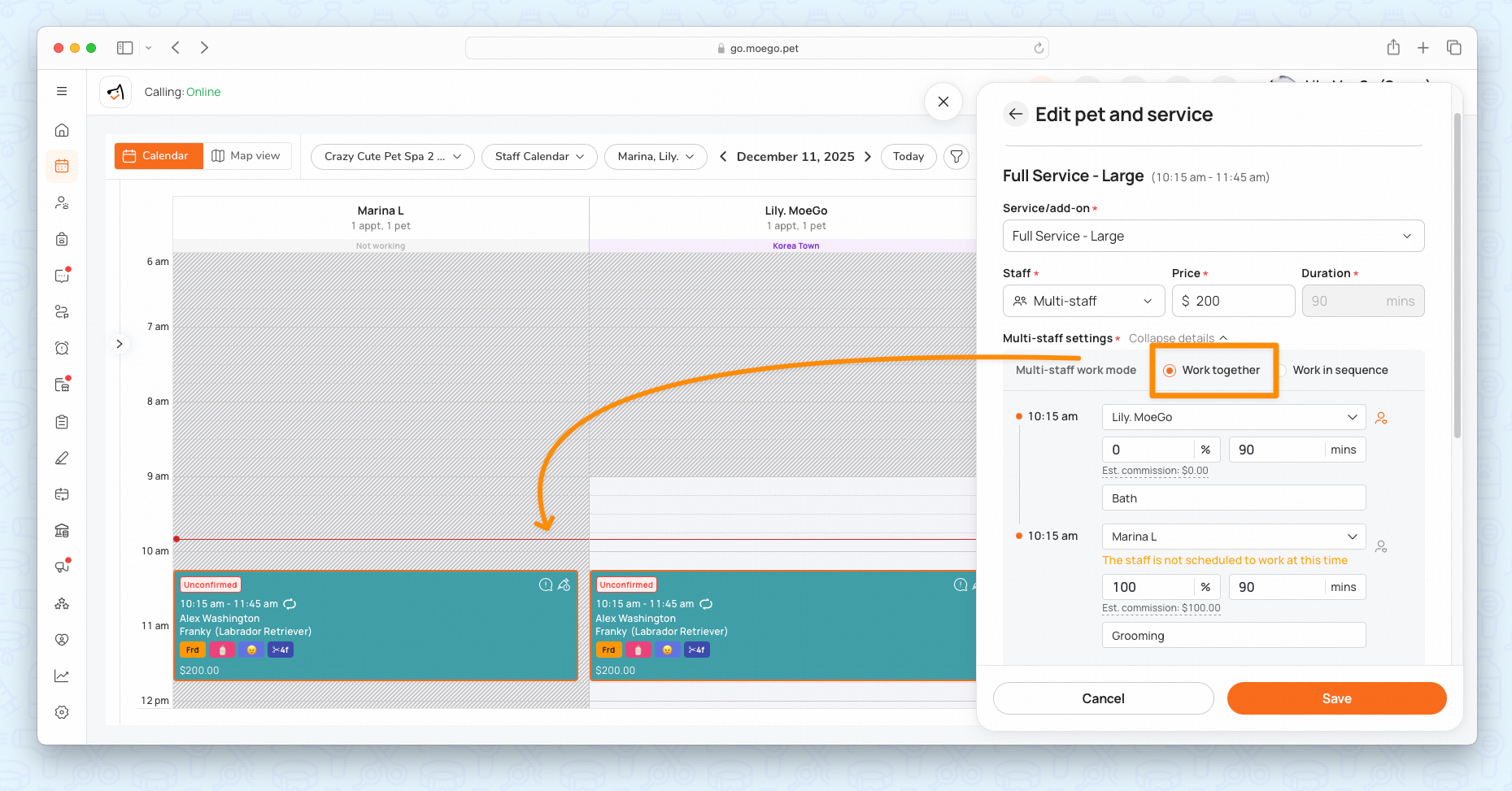1512x791 pixels.
Task: Click the Grooming note field
Action: pyautogui.click(x=1233, y=636)
